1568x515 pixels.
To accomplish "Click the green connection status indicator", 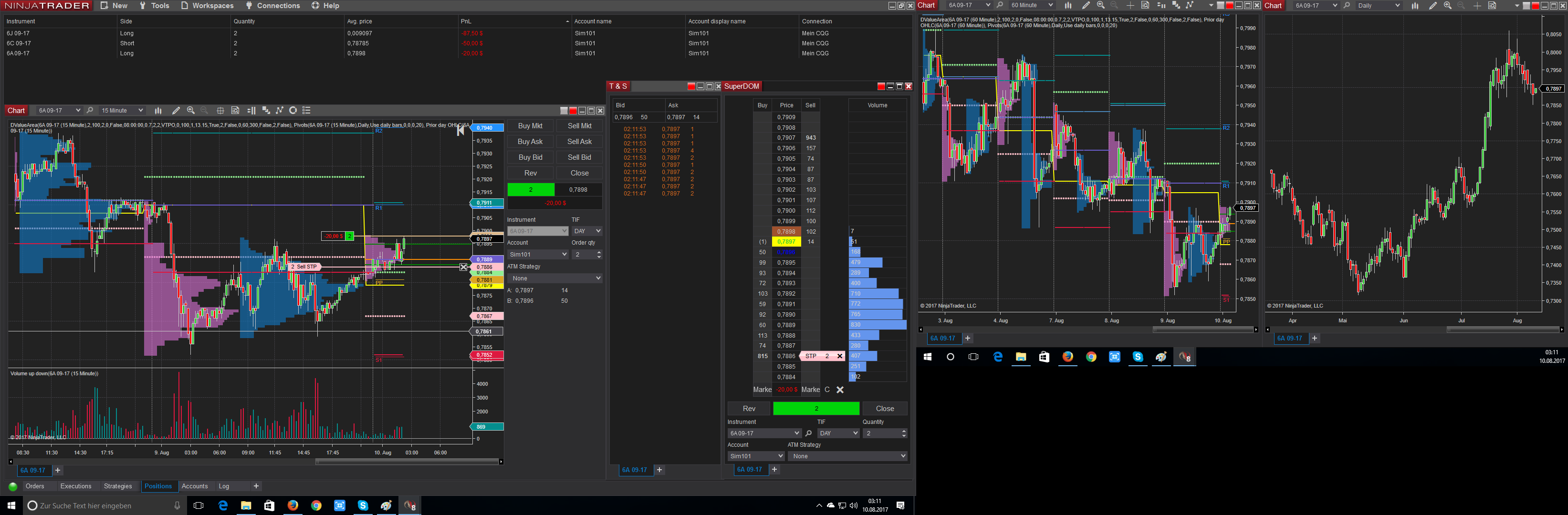I will [13, 486].
